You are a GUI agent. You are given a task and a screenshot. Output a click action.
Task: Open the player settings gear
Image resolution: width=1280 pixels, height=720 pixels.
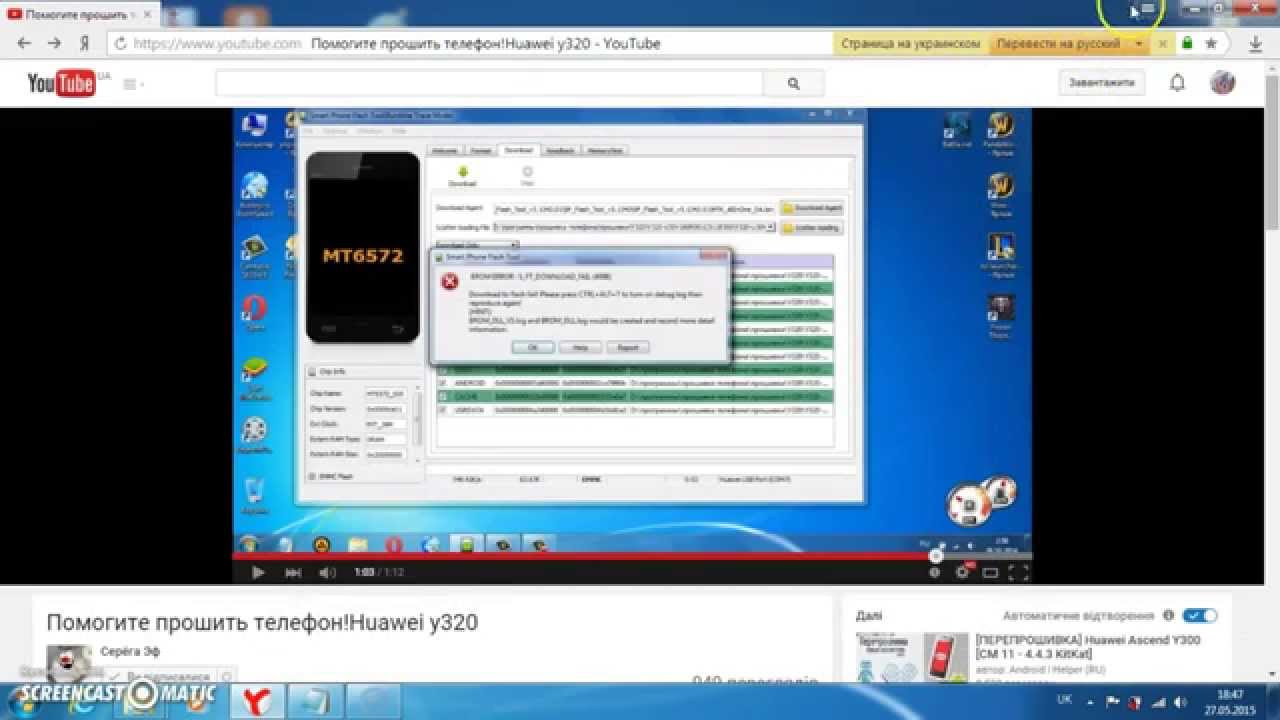(963, 572)
